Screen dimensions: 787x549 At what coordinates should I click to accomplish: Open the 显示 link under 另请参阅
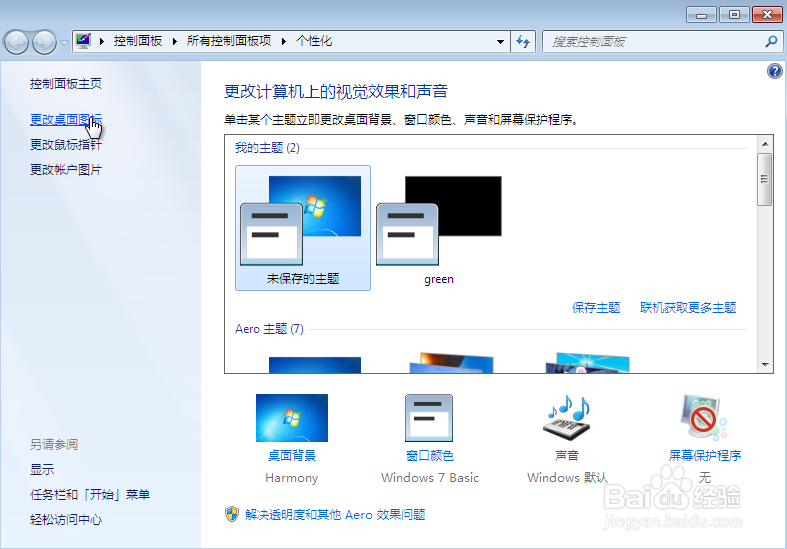point(42,470)
